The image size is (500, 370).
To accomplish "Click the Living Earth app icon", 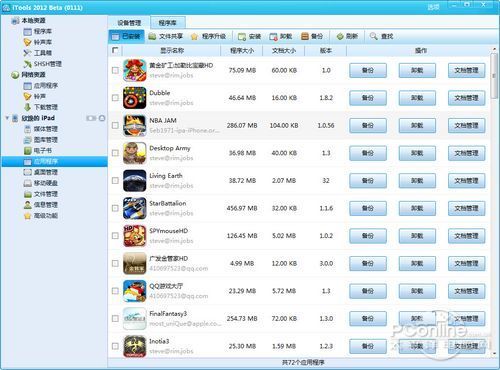I will click(x=134, y=180).
